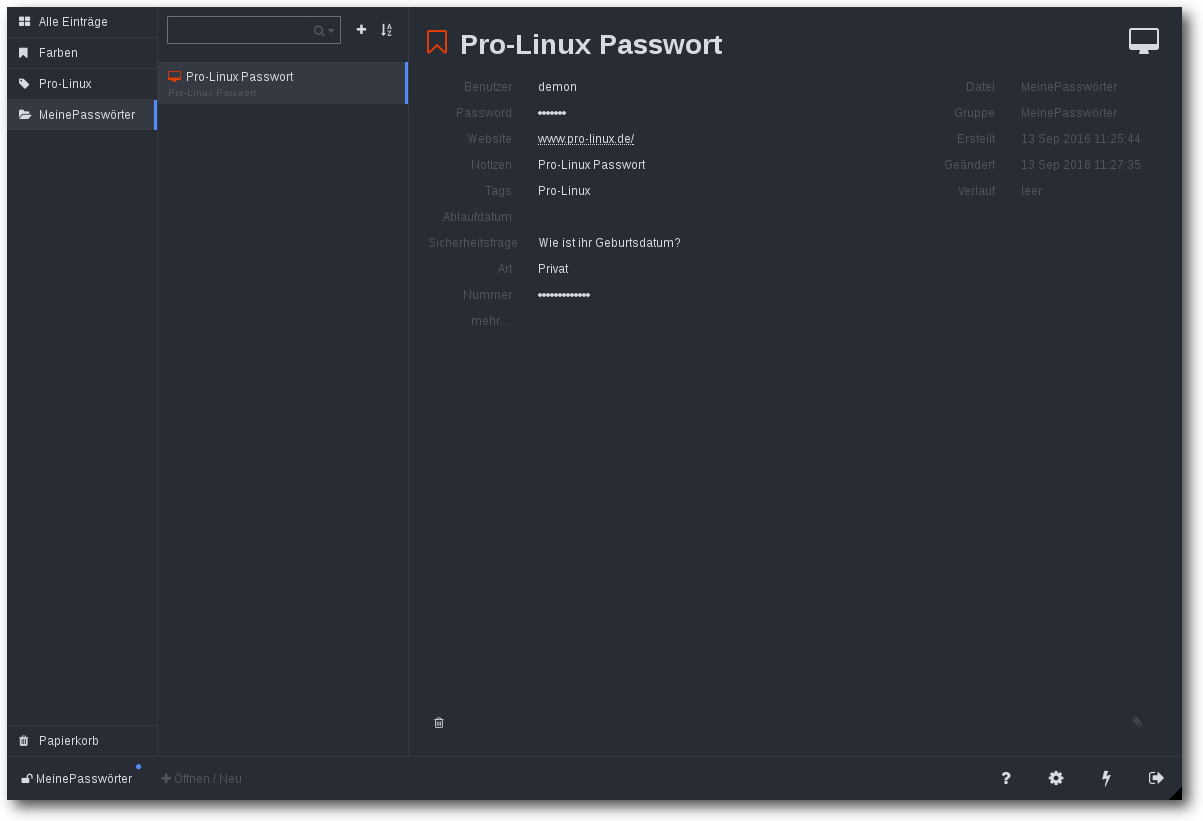The image size is (1203, 821).
Task: Click the Ablaufdatum field label
Action: (477, 217)
